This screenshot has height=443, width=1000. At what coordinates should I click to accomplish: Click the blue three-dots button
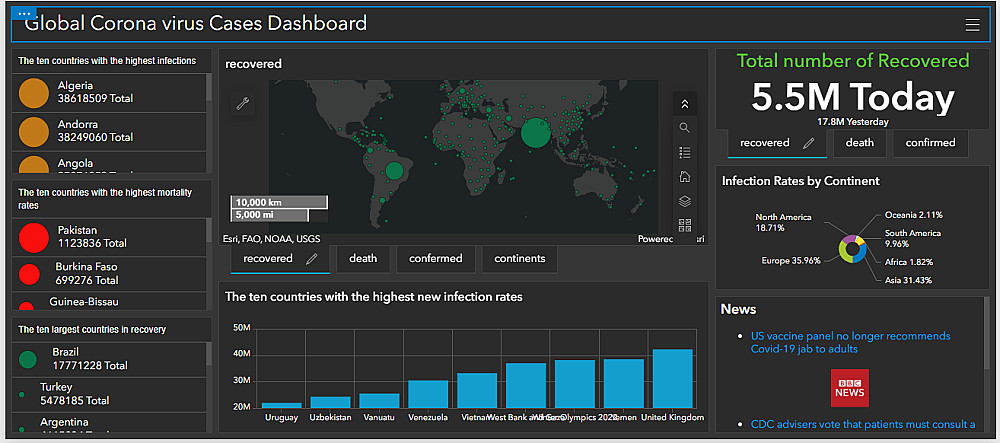[x=25, y=14]
